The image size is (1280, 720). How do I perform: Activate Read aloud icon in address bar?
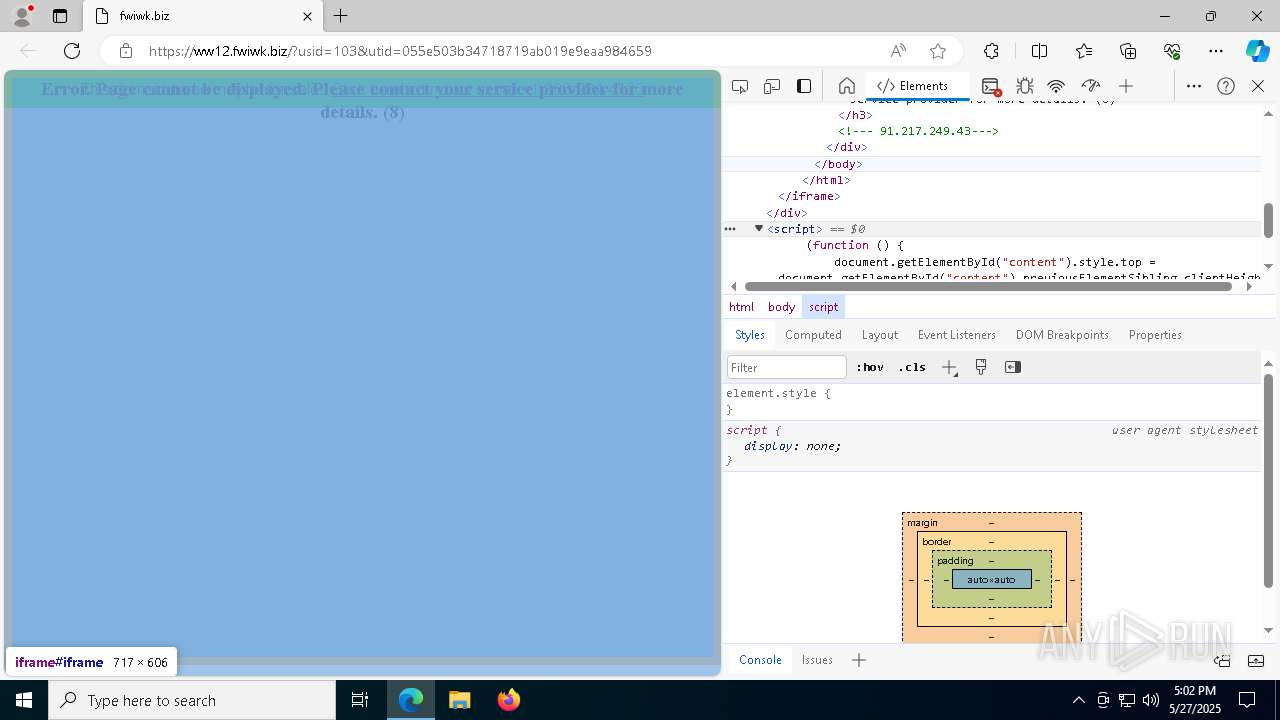tap(898, 51)
